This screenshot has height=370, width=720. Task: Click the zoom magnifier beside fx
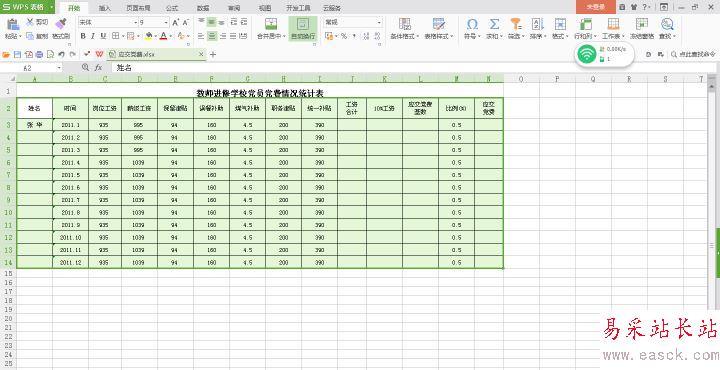(x=85, y=67)
